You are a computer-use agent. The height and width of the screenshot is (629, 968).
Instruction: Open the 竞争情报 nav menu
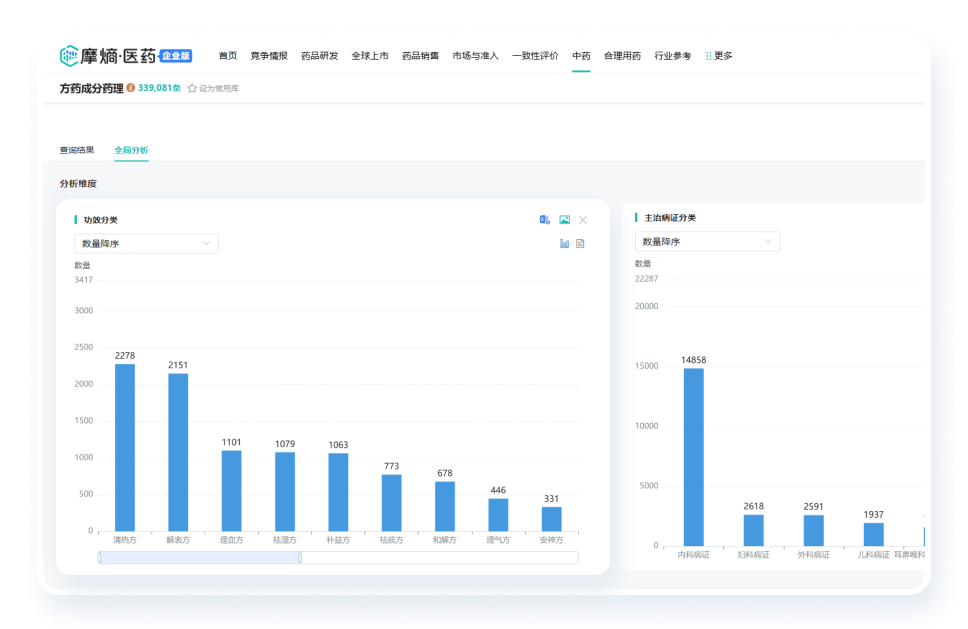pos(269,56)
